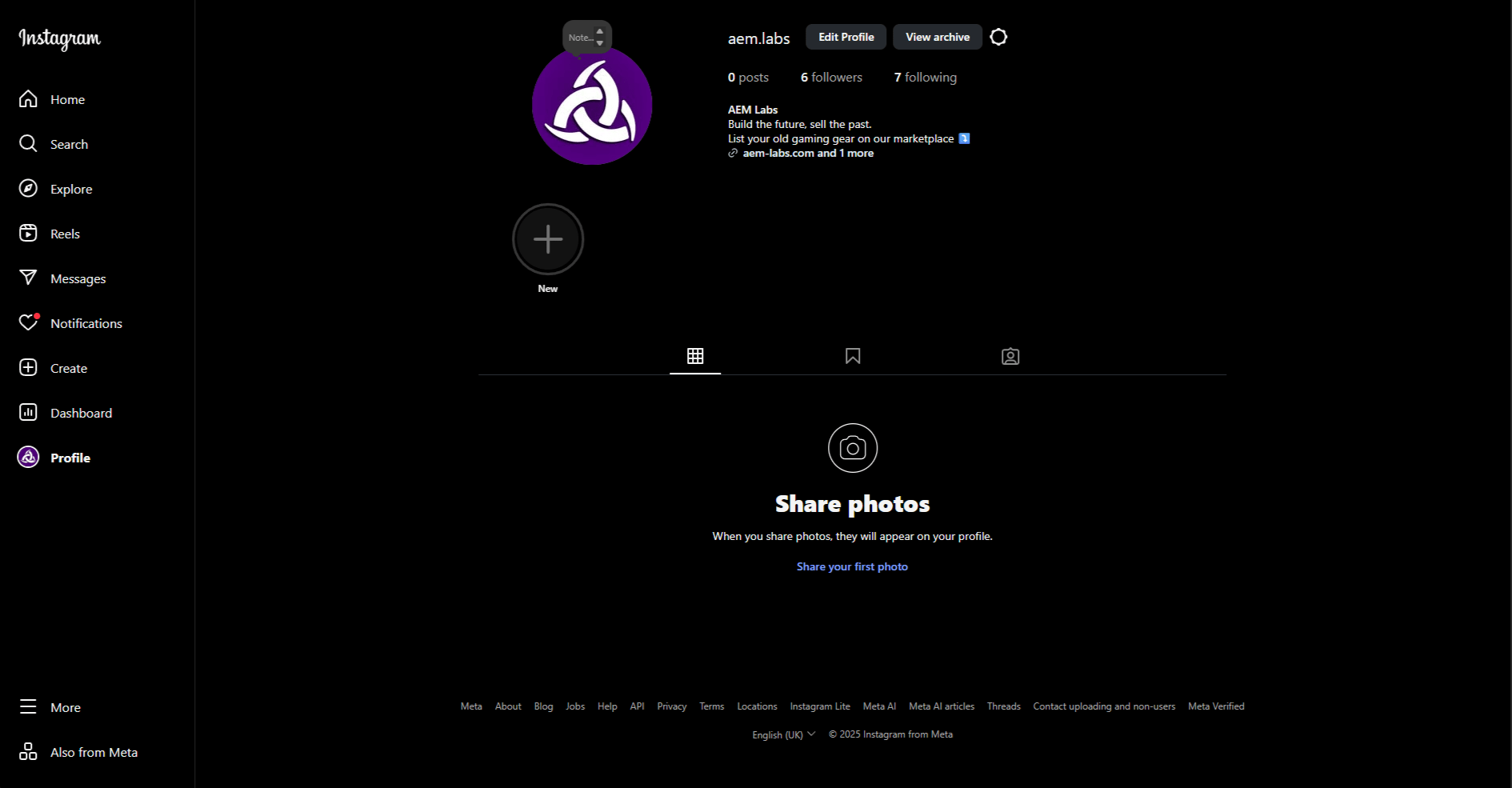The height and width of the screenshot is (788, 1512).
Task: Click the Create plus icon
Action: [x=28, y=368]
